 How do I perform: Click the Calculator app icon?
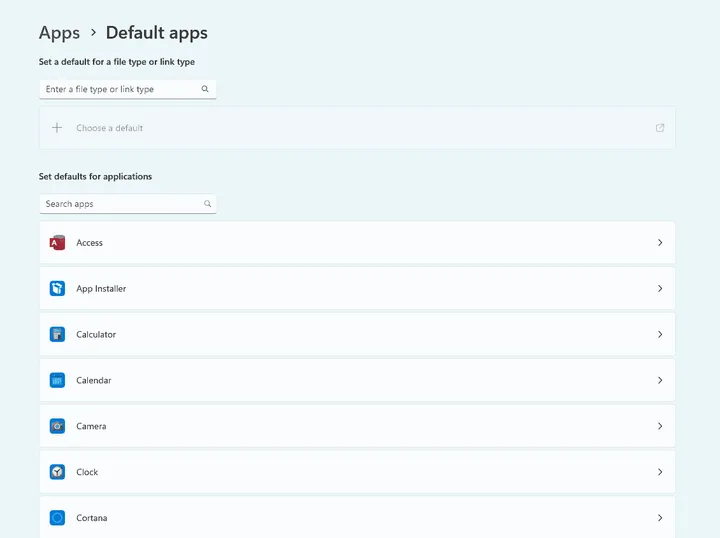[57, 335]
